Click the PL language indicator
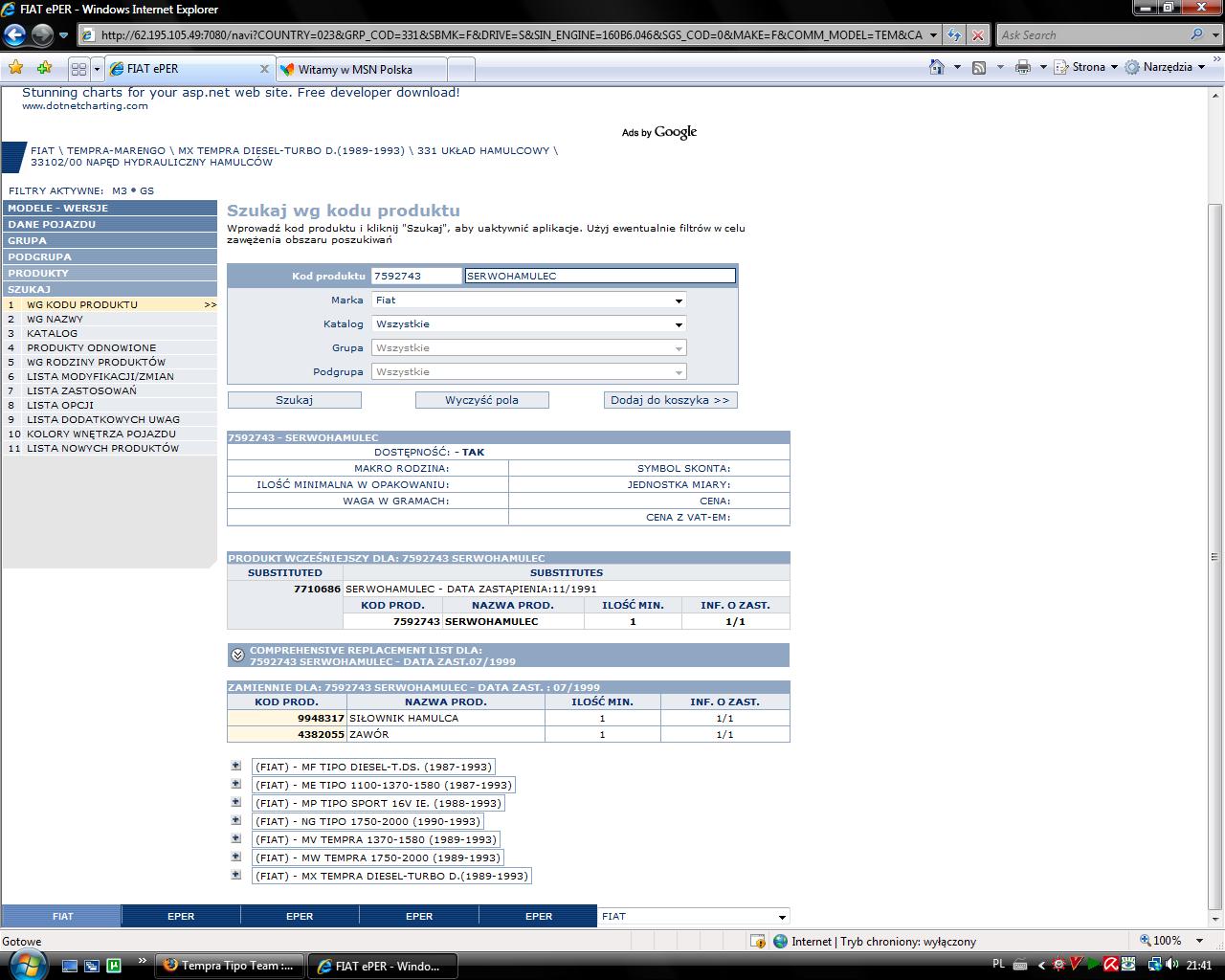Screen dimensions: 1225x980 click(x=999, y=965)
